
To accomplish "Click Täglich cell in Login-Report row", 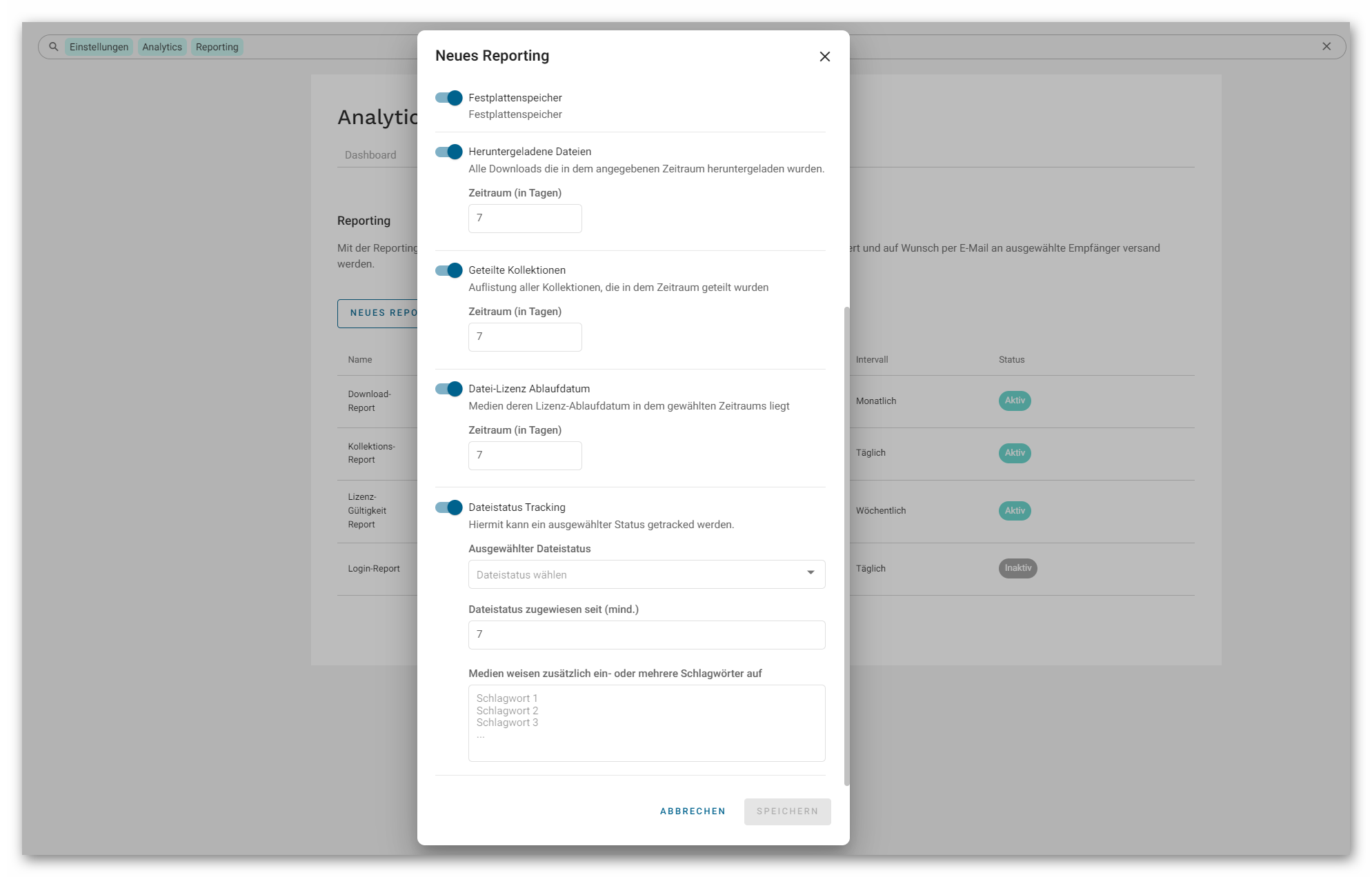I will (x=871, y=569).
